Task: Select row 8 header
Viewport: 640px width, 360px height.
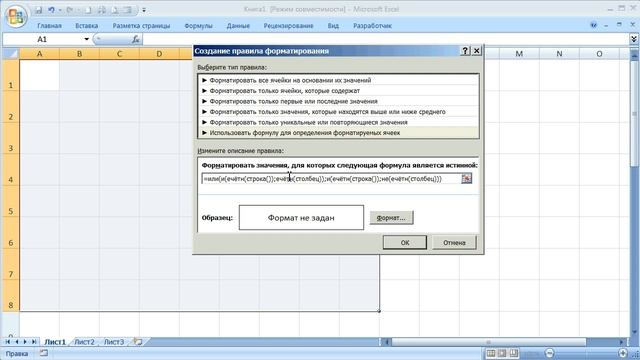Action: (x=10, y=296)
